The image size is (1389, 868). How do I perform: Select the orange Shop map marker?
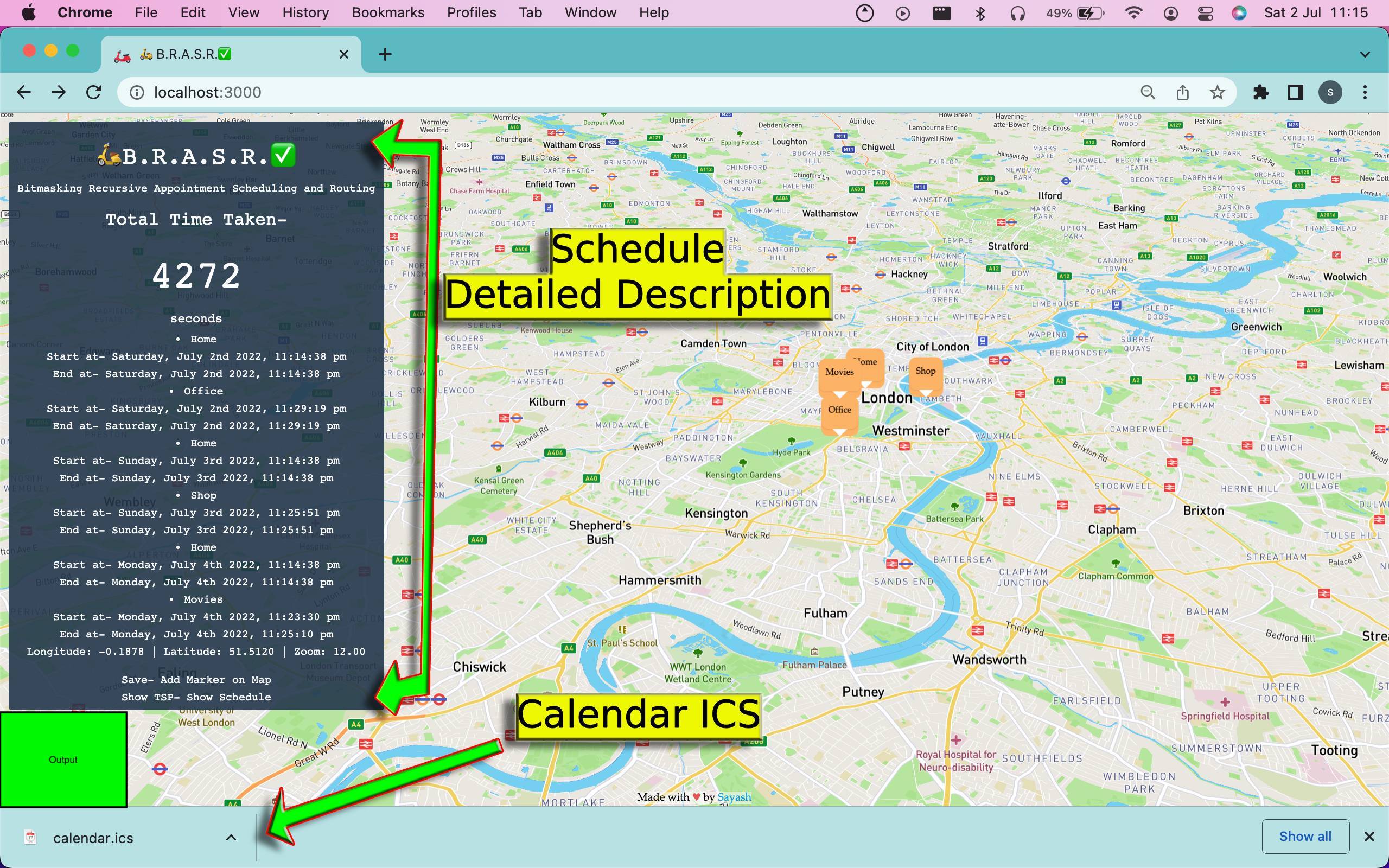tap(925, 372)
